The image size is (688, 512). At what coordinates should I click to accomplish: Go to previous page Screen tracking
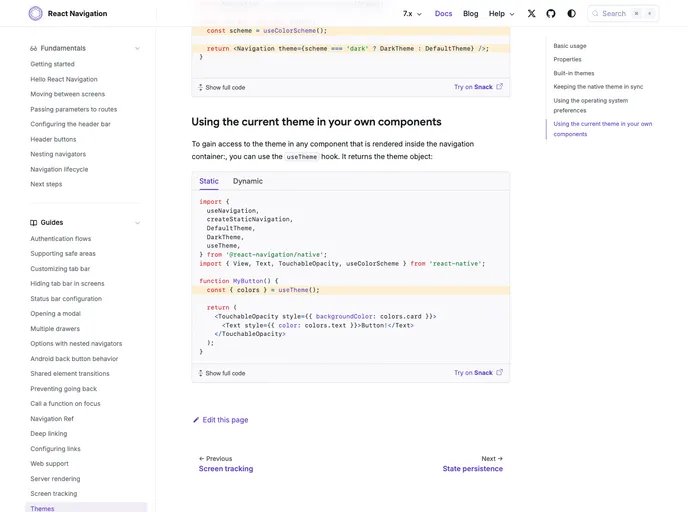click(226, 468)
